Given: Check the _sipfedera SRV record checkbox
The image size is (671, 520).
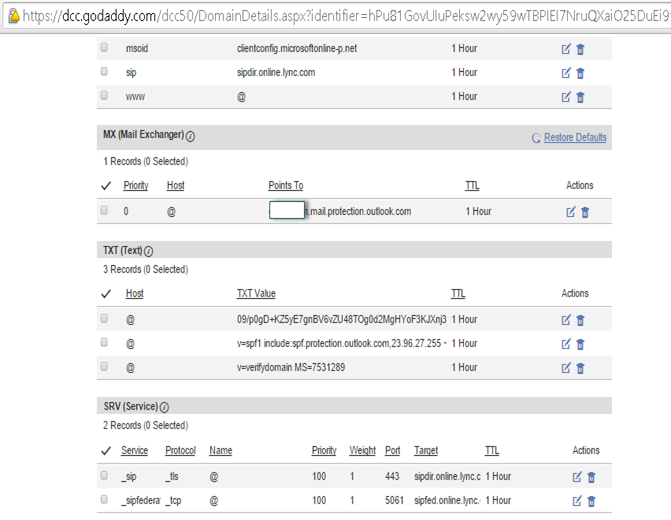Looking at the screenshot, I should pos(104,499).
